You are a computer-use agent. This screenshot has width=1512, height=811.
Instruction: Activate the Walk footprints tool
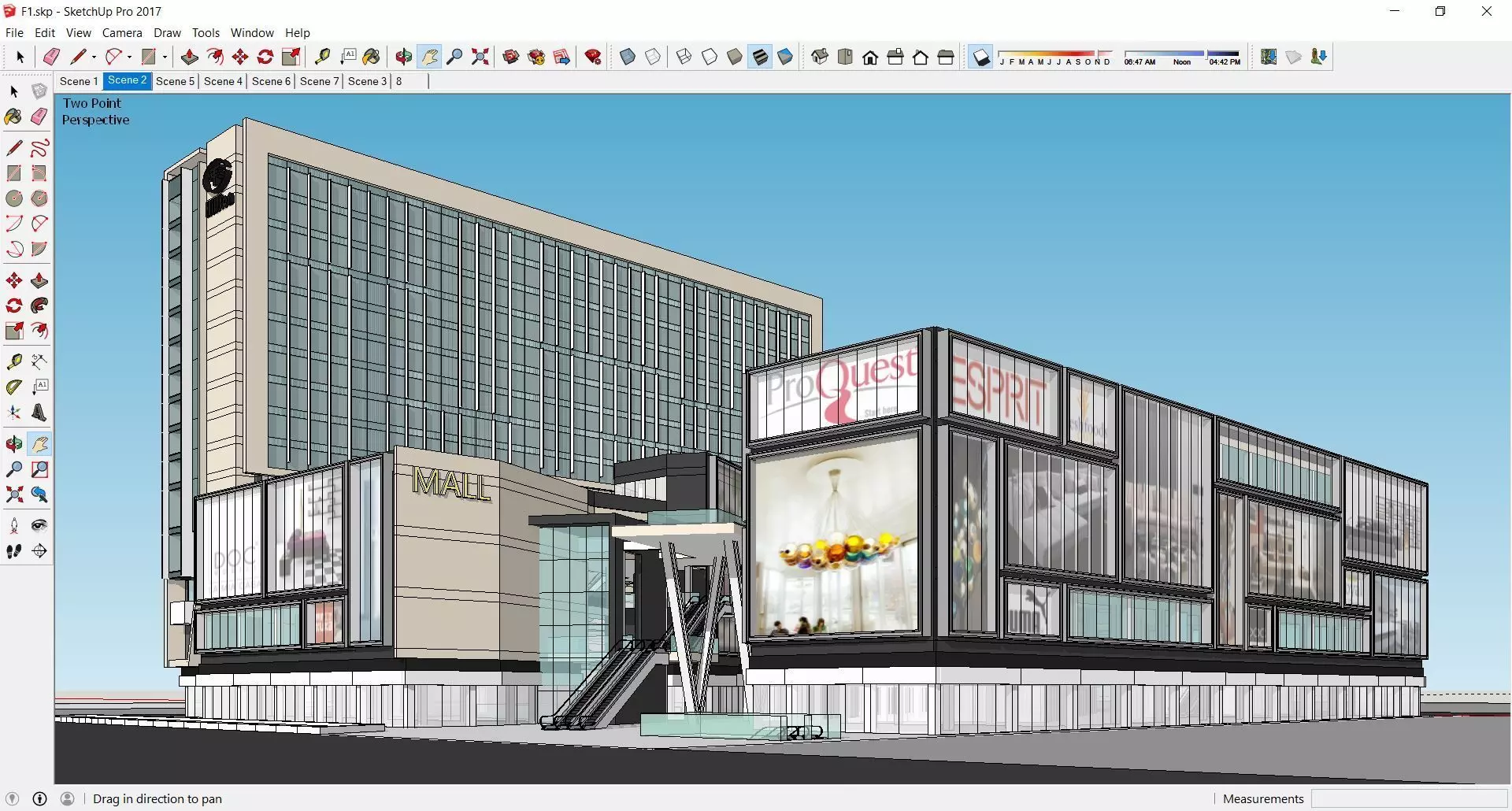[14, 551]
